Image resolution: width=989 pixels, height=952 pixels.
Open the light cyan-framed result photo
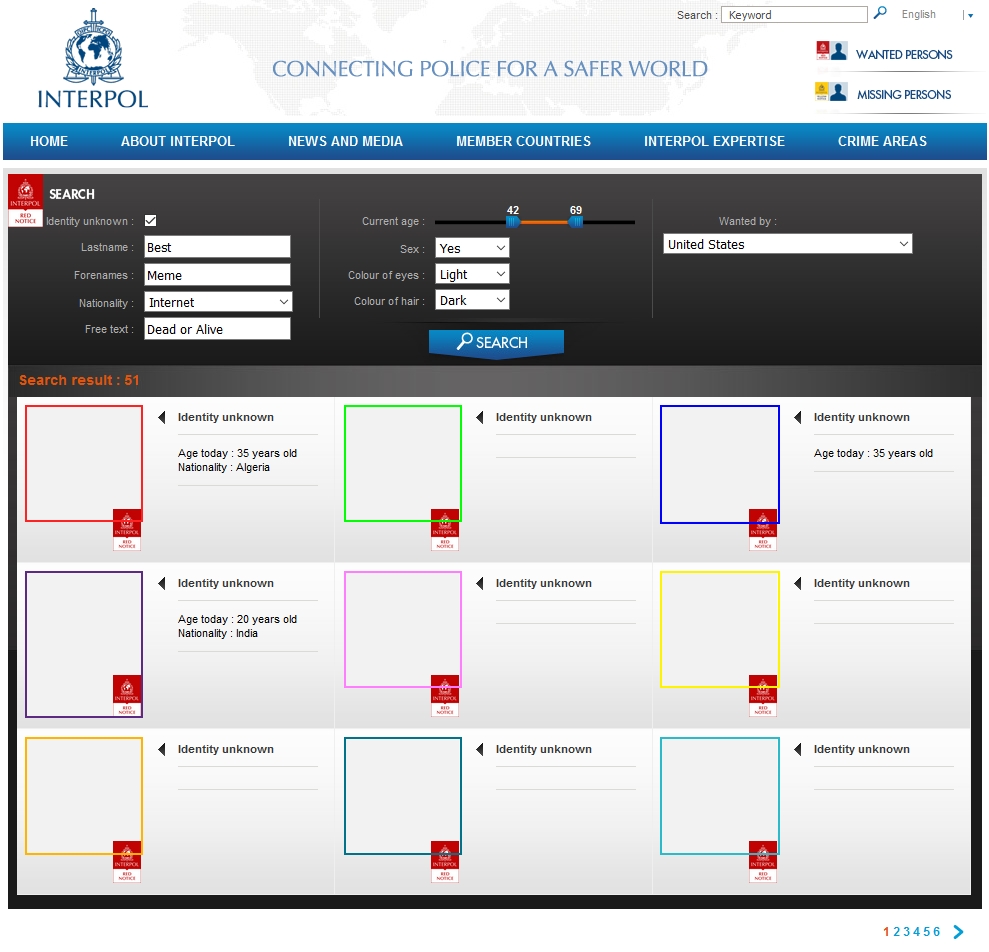pos(720,796)
